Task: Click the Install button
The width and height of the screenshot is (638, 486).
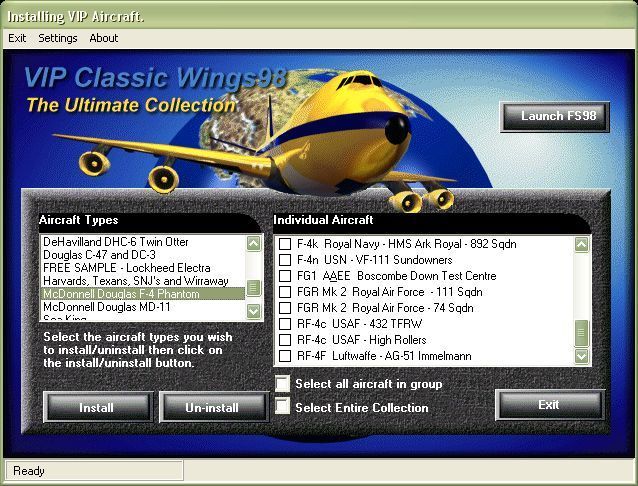Action: [98, 407]
